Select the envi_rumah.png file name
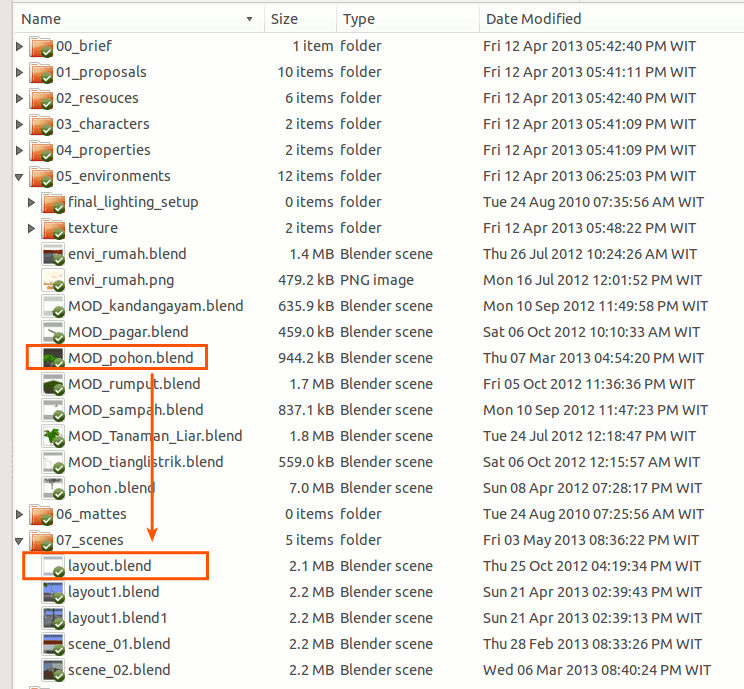 coord(121,280)
